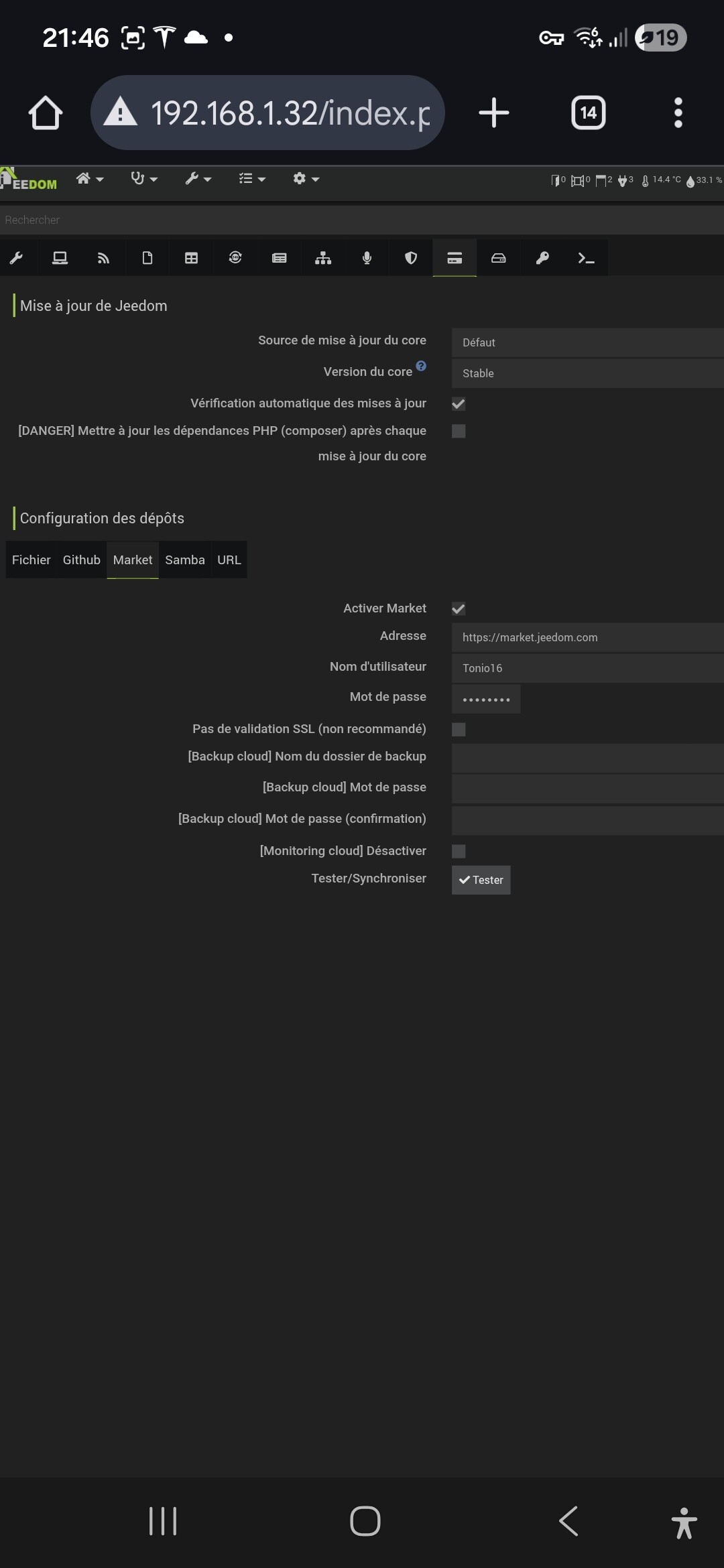Click the RSS feed icon tab
This screenshot has height=1568, width=724.
pos(103,259)
